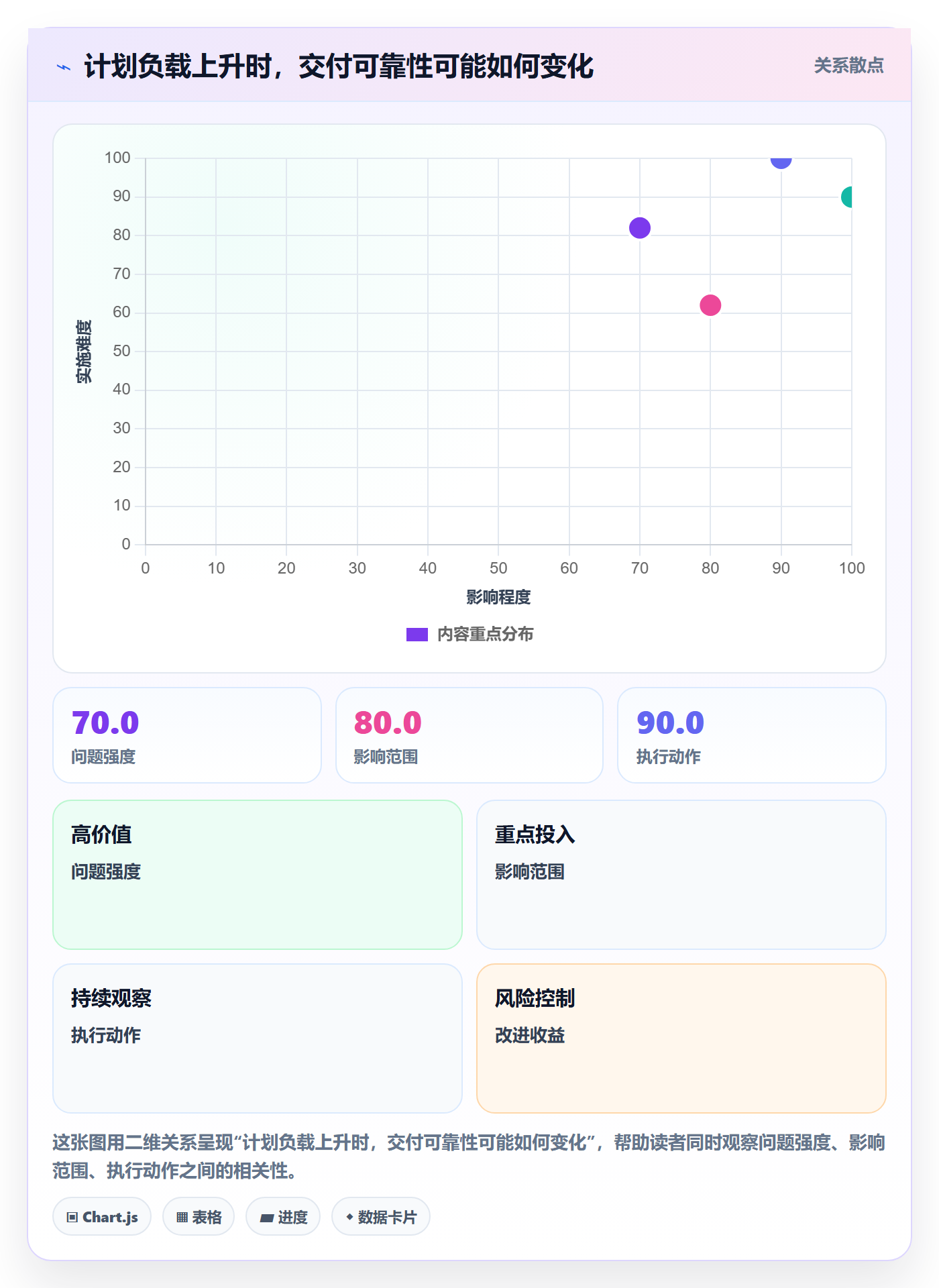This screenshot has width=939, height=1288.
Task: Click the description paragraph starting 这张图用二维关系
Action: 469,1157
